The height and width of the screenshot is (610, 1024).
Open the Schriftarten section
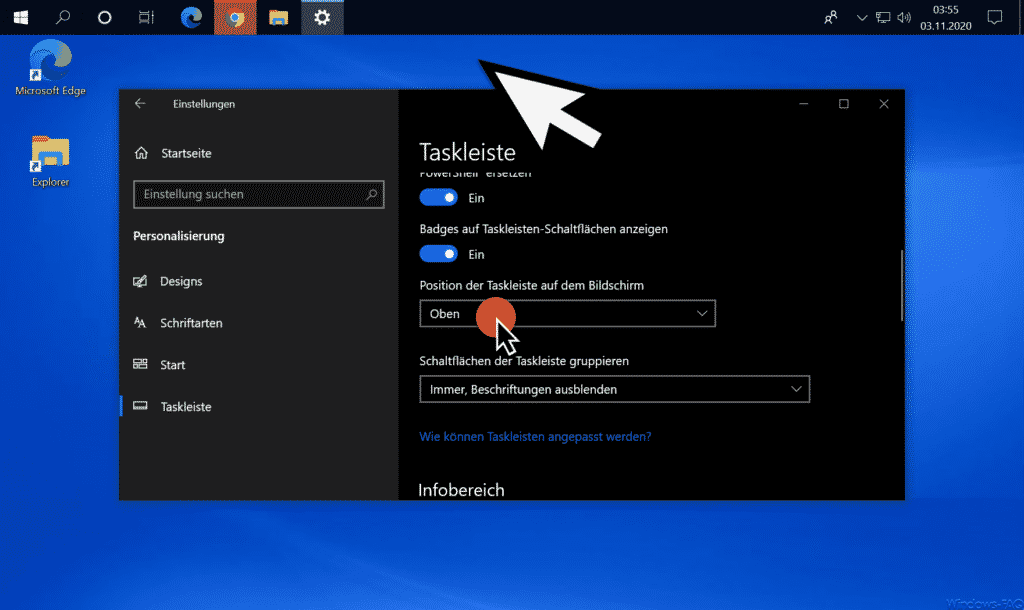tap(178, 323)
